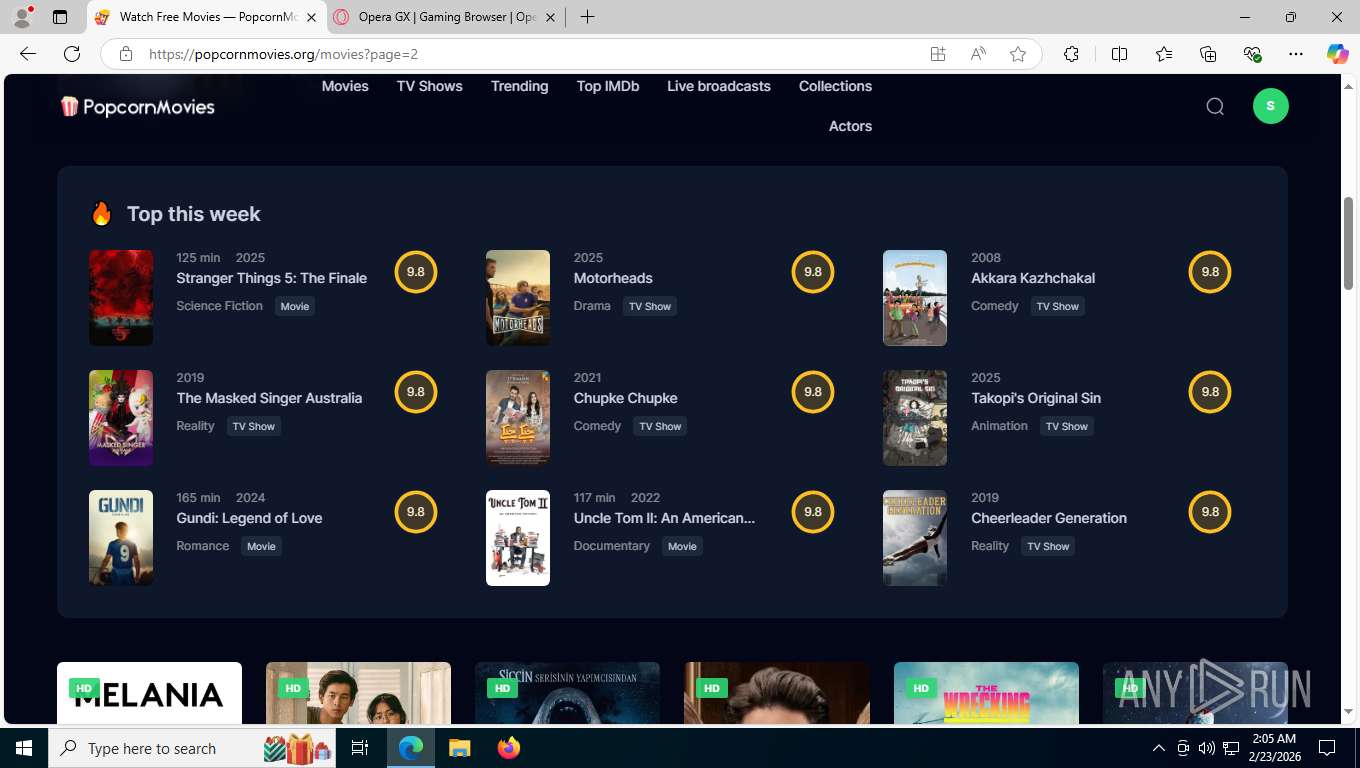Open The Wrecking HD movie card
This screenshot has height=768, width=1360.
point(986,693)
